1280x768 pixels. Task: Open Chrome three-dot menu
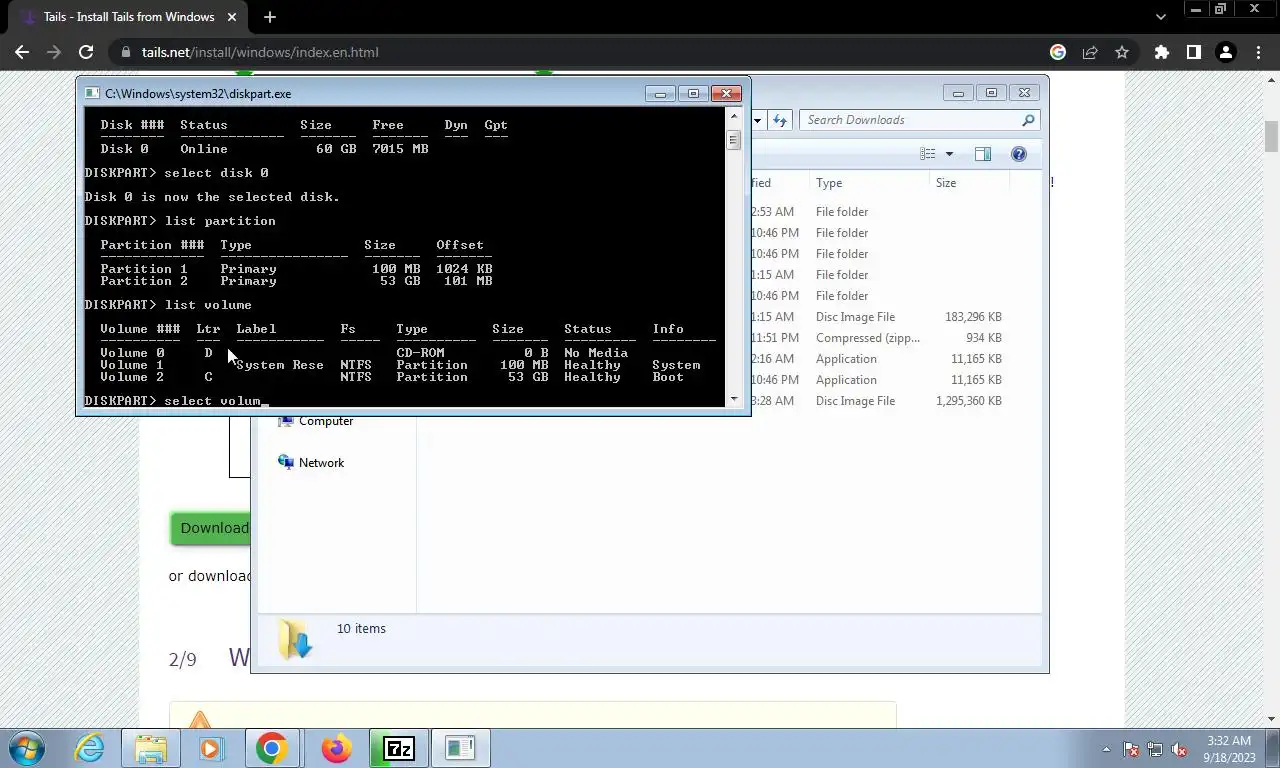point(1257,52)
